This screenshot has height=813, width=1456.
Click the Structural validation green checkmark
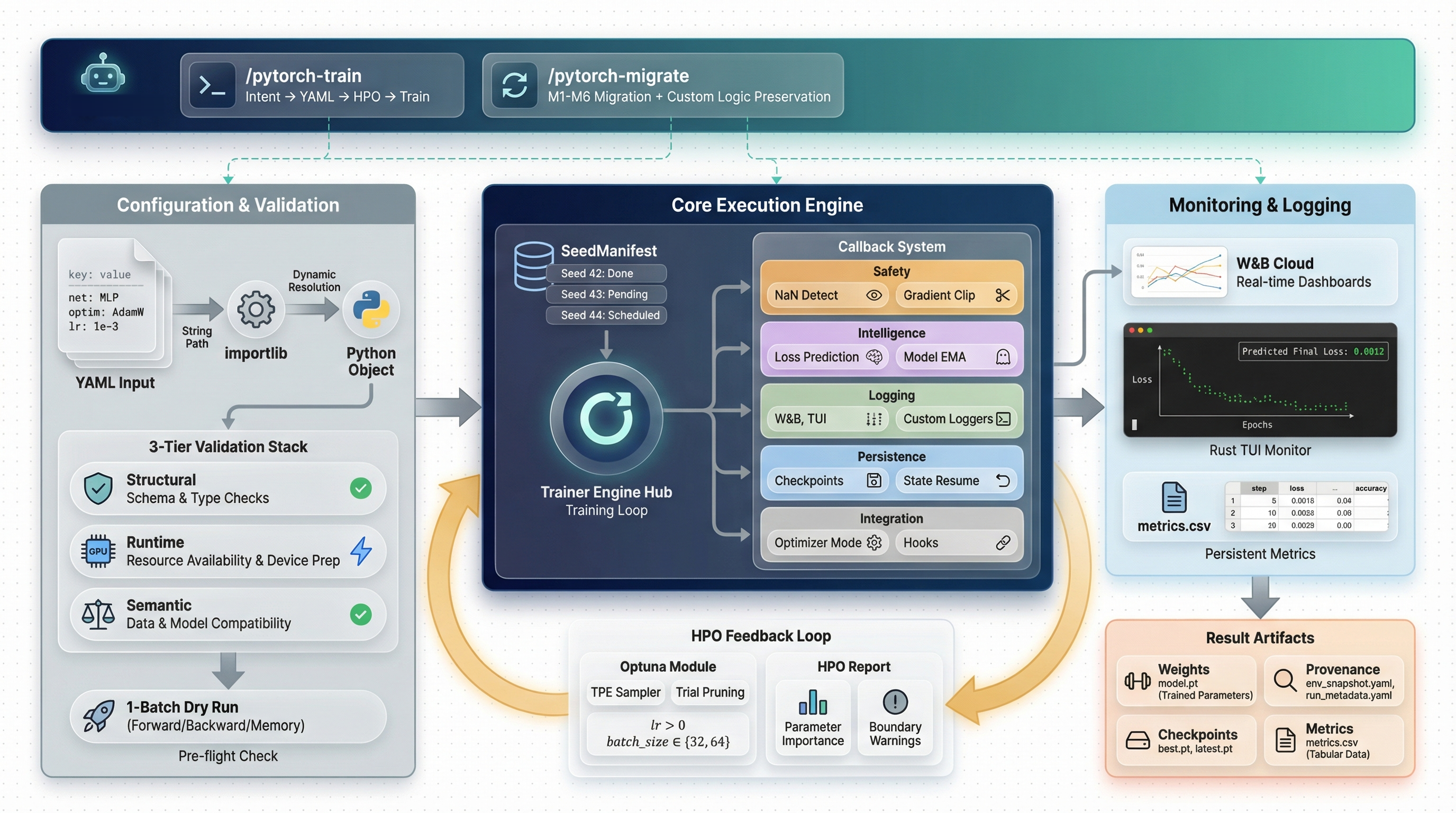click(361, 489)
